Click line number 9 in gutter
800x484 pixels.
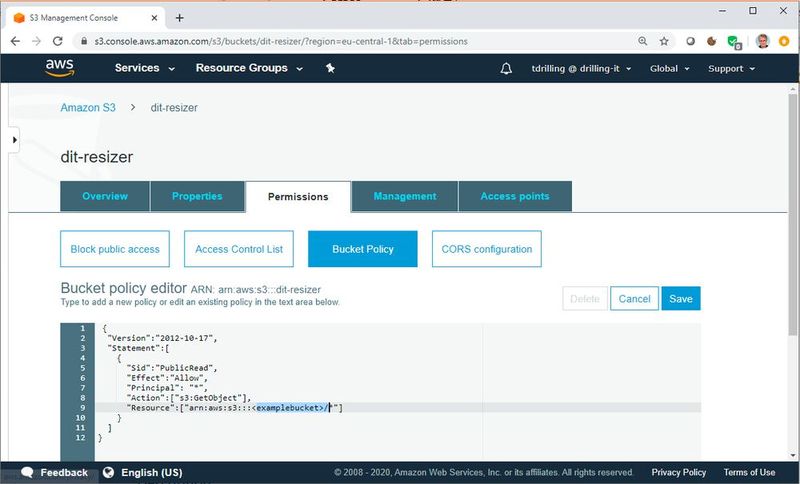click(x=83, y=407)
